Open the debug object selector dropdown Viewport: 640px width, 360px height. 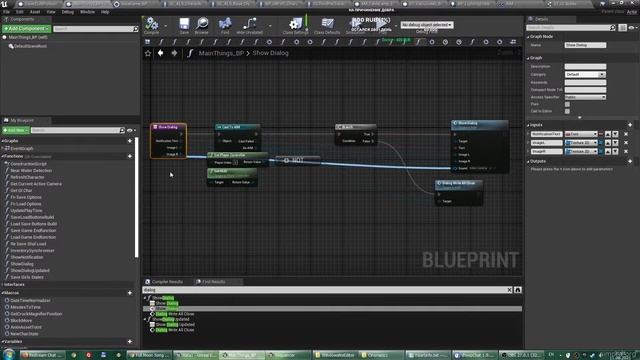pos(427,25)
